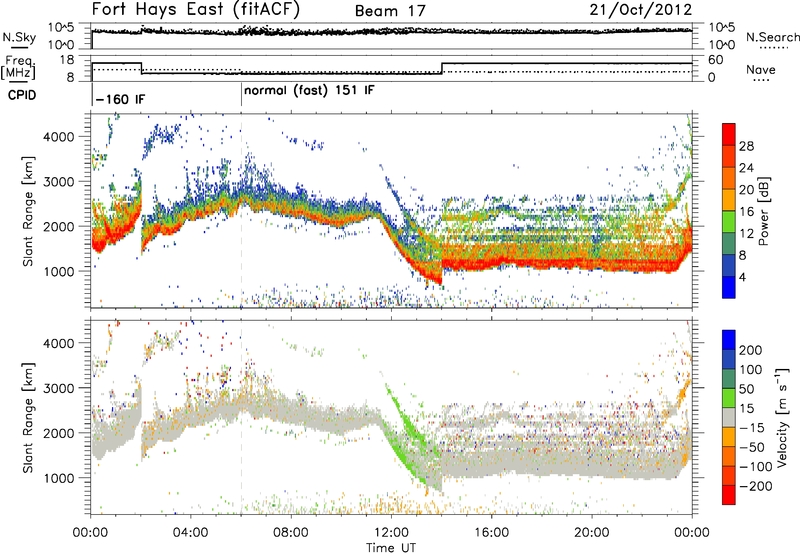The width and height of the screenshot is (800, 554).
Task: Click the 'N.Search' legend label
Action: (772, 37)
